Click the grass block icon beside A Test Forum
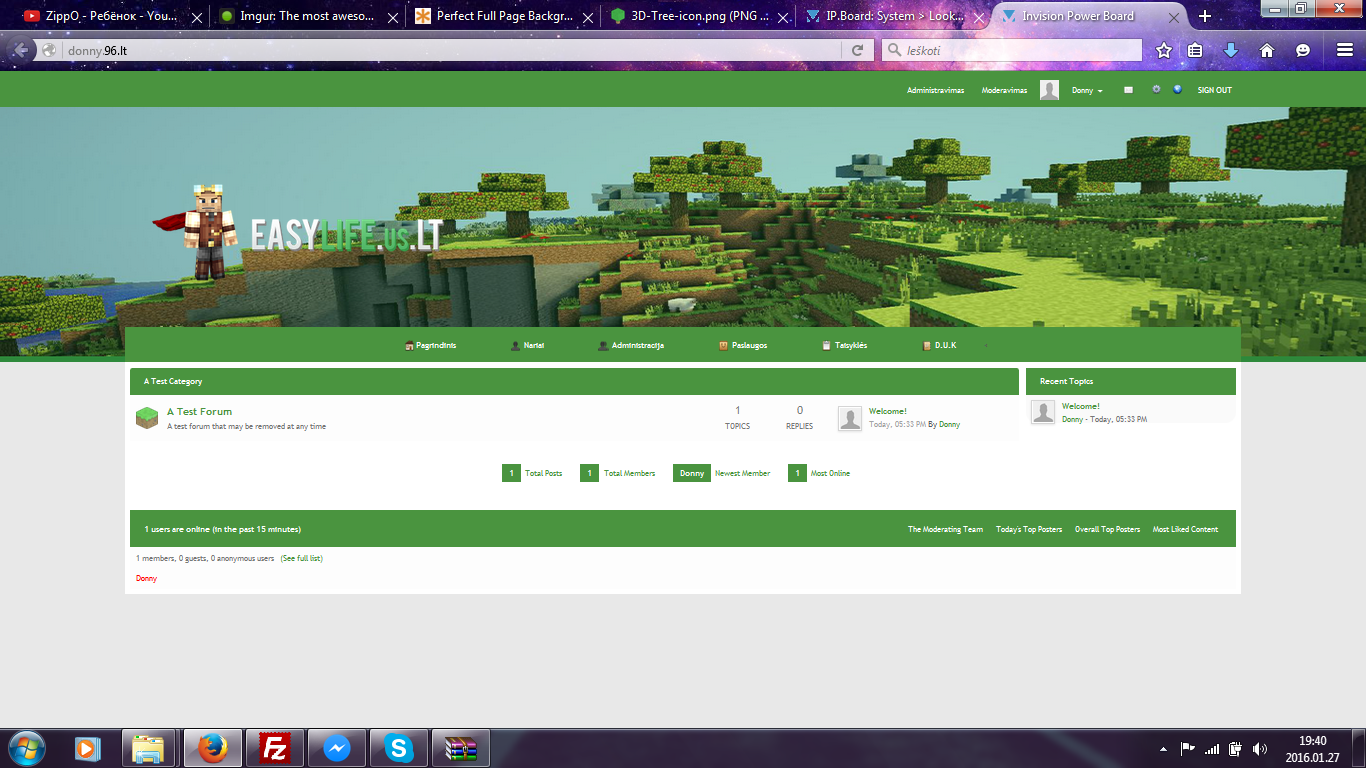This screenshot has height=768, width=1366. (147, 418)
